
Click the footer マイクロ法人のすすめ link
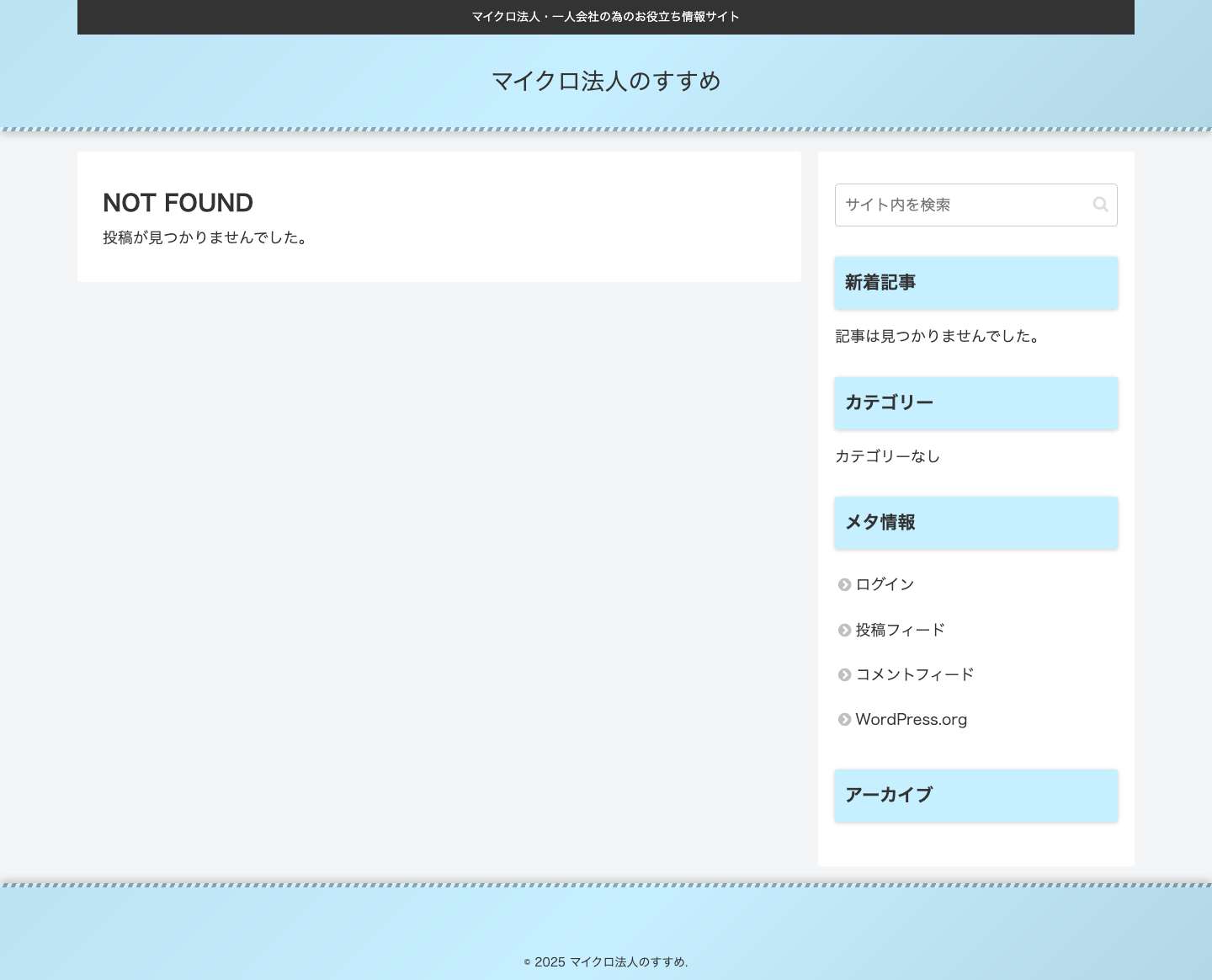pos(627,961)
